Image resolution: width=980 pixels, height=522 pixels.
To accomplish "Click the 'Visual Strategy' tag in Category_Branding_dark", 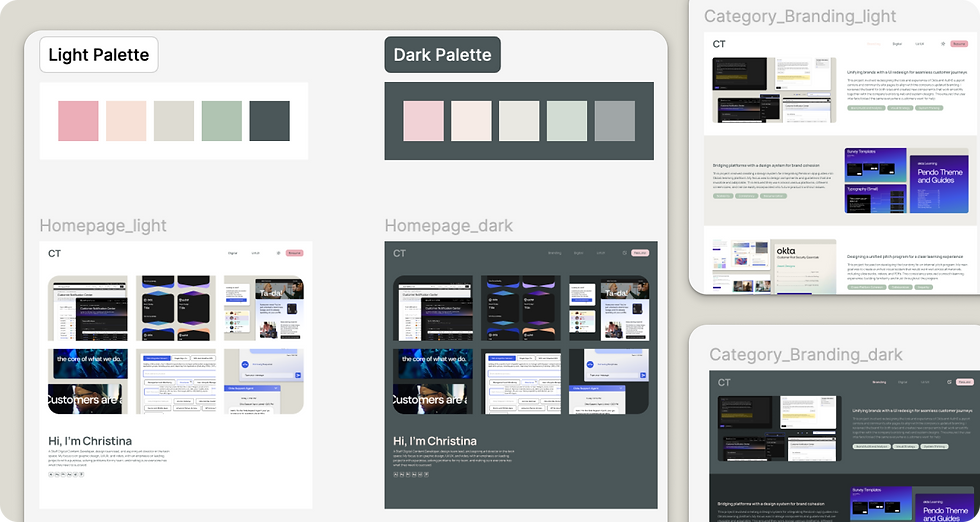I will tap(905, 446).
